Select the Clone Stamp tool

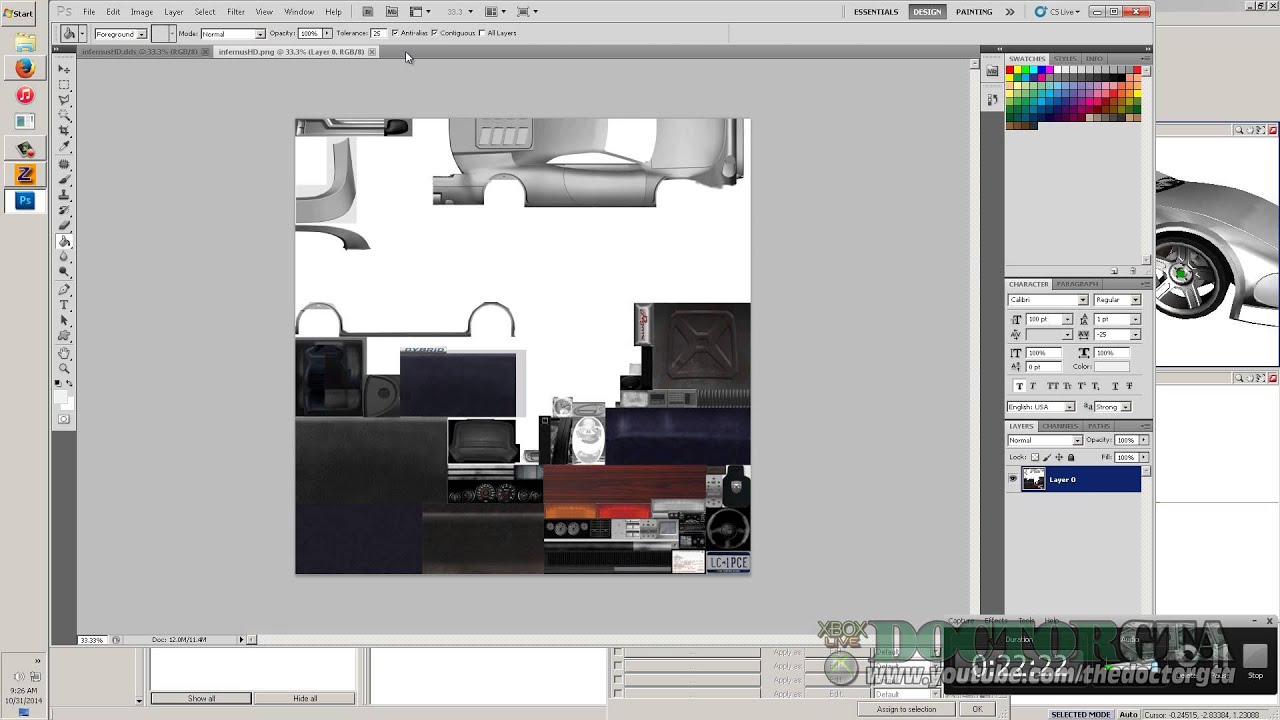(64, 195)
